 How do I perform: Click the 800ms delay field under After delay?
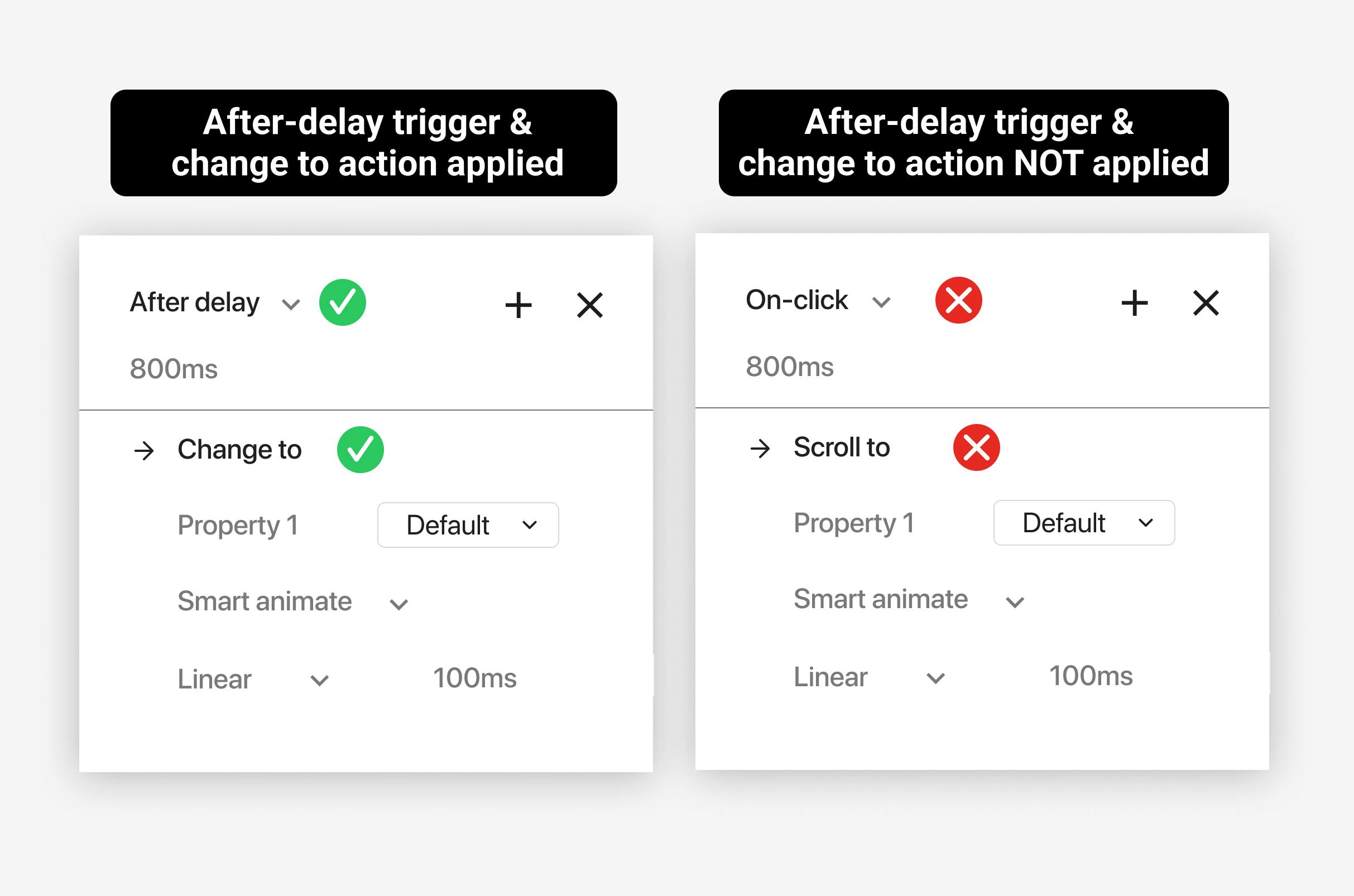pos(174,369)
